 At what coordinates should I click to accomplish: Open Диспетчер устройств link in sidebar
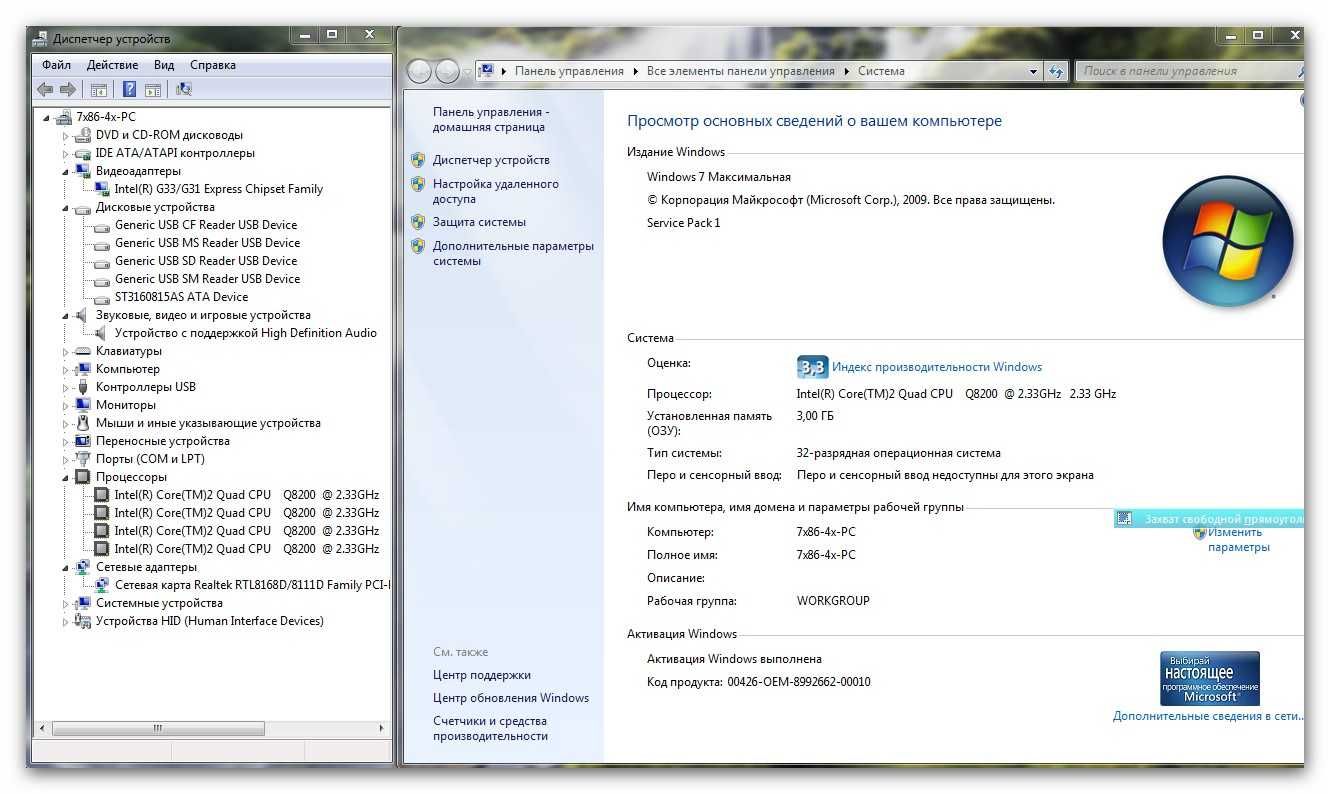click(x=491, y=160)
